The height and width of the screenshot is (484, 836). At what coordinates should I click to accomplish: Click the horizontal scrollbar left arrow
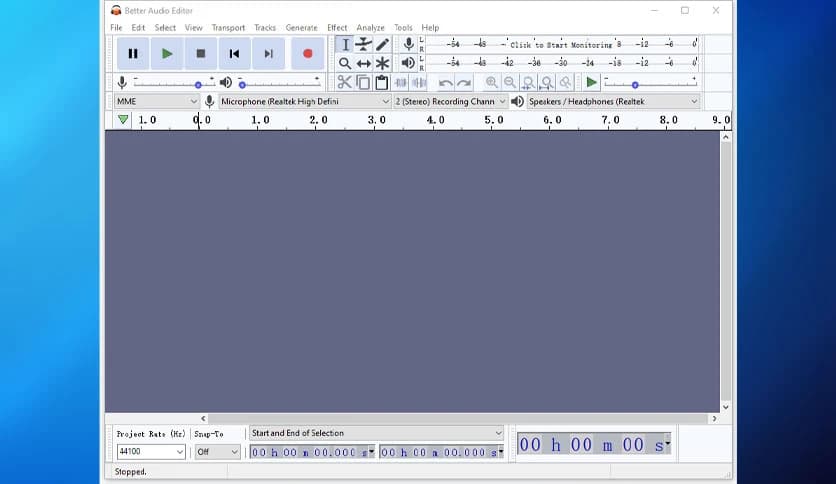click(x=203, y=418)
